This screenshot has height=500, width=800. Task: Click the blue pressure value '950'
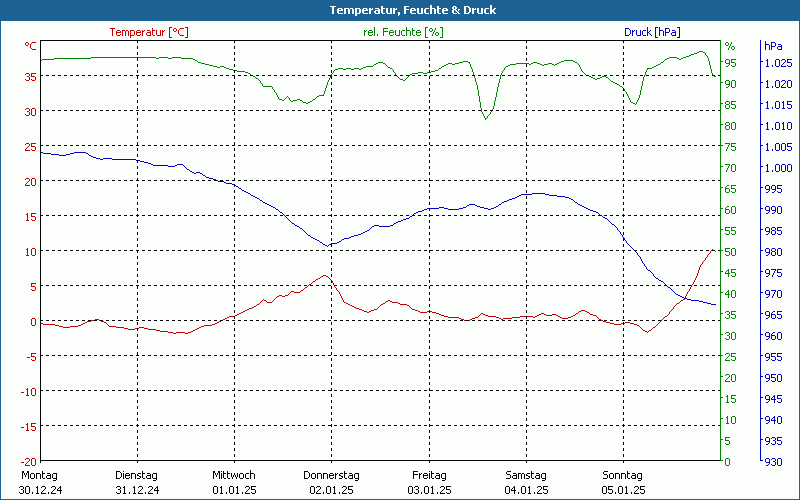[x=773, y=378]
